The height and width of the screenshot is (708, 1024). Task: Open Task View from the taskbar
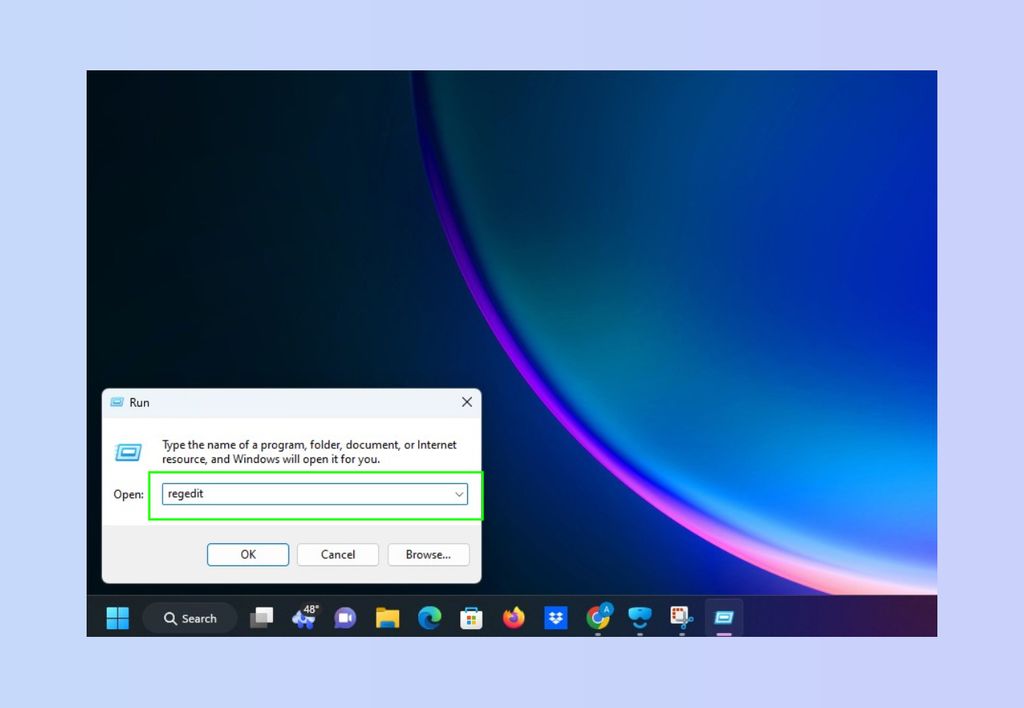[x=262, y=617]
